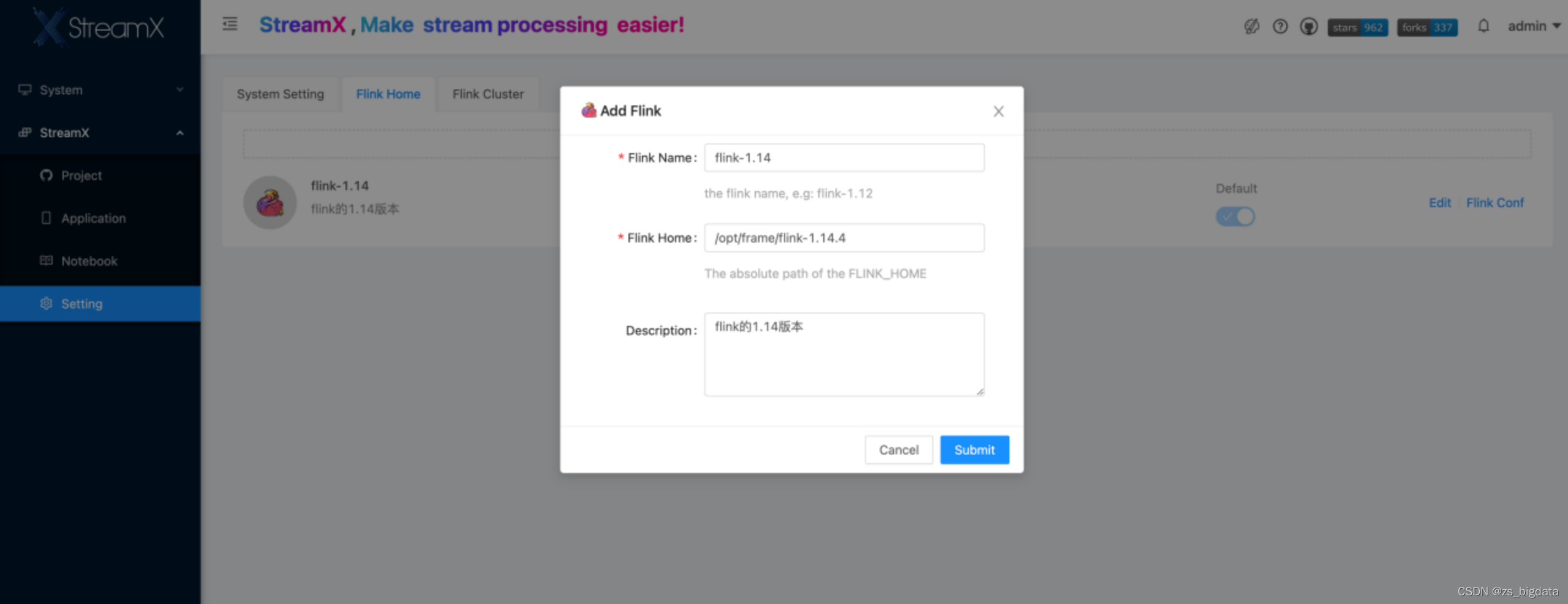Click the Description text area
This screenshot has width=1568, height=604.
844,355
